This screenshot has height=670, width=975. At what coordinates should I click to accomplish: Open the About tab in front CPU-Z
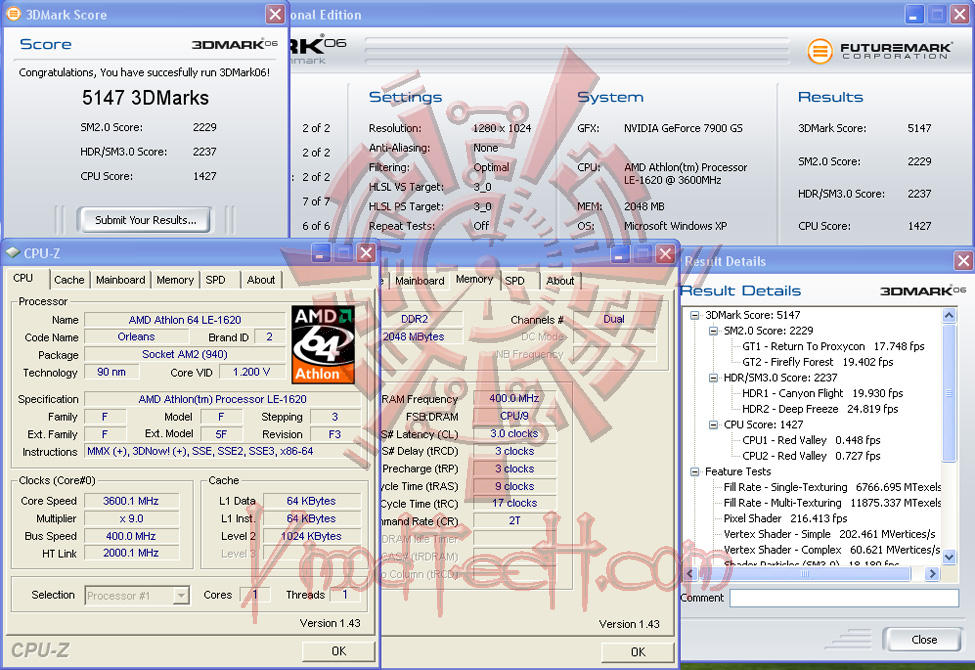[x=261, y=280]
